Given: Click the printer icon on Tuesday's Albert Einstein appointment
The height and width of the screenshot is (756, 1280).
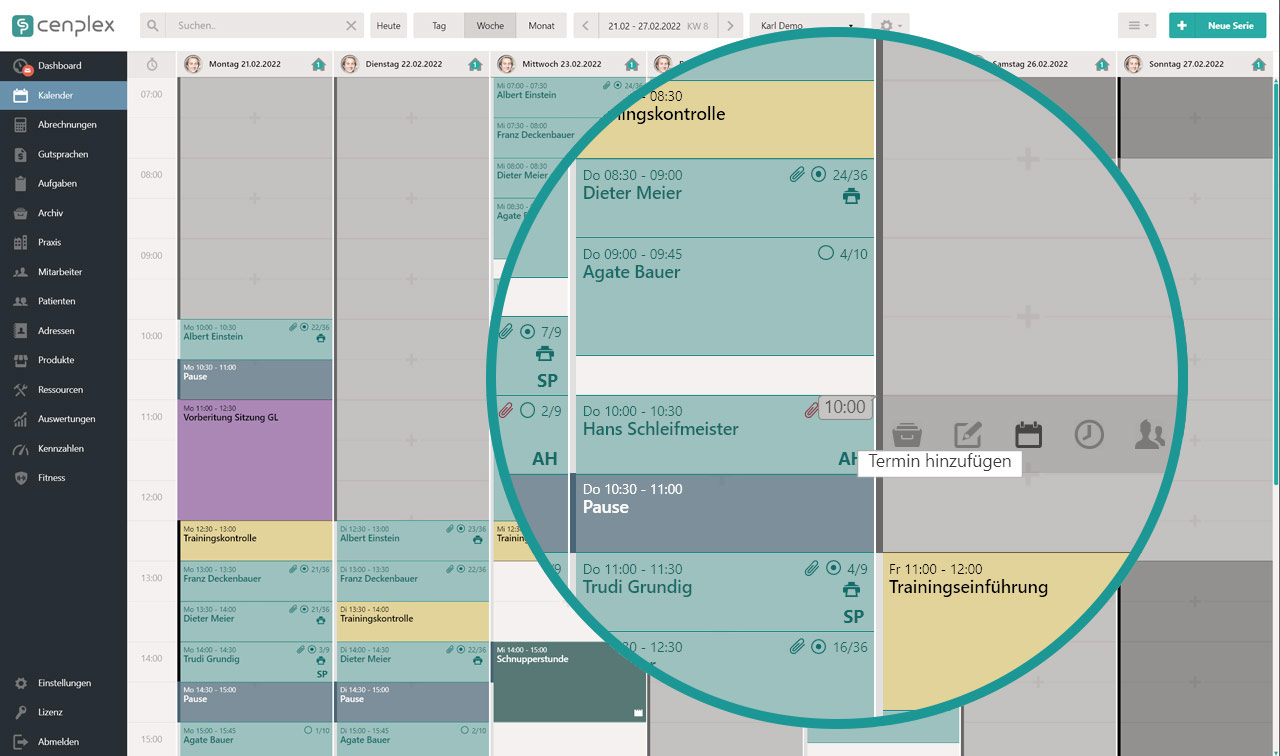Looking at the screenshot, I should 477,540.
